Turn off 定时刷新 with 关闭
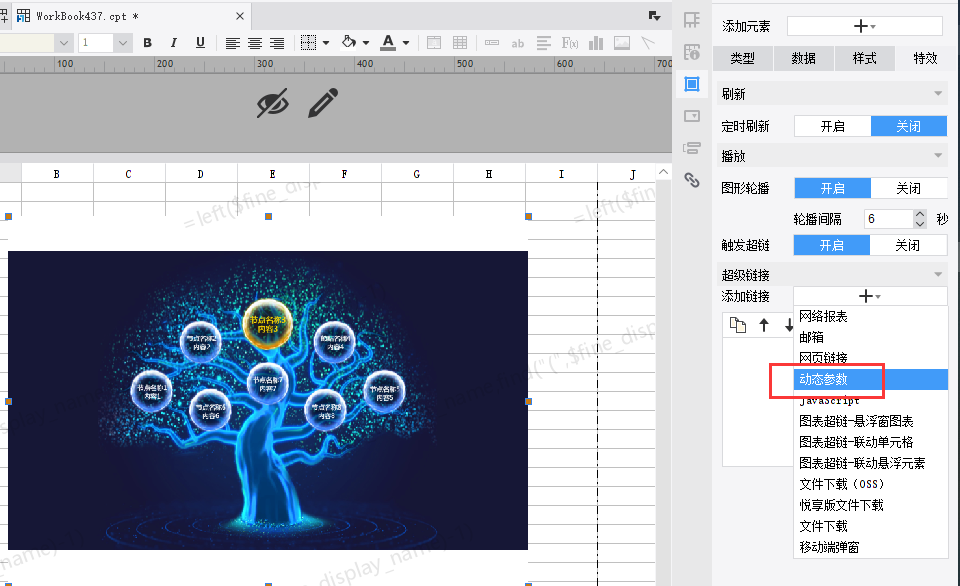The width and height of the screenshot is (960, 586). (909, 126)
